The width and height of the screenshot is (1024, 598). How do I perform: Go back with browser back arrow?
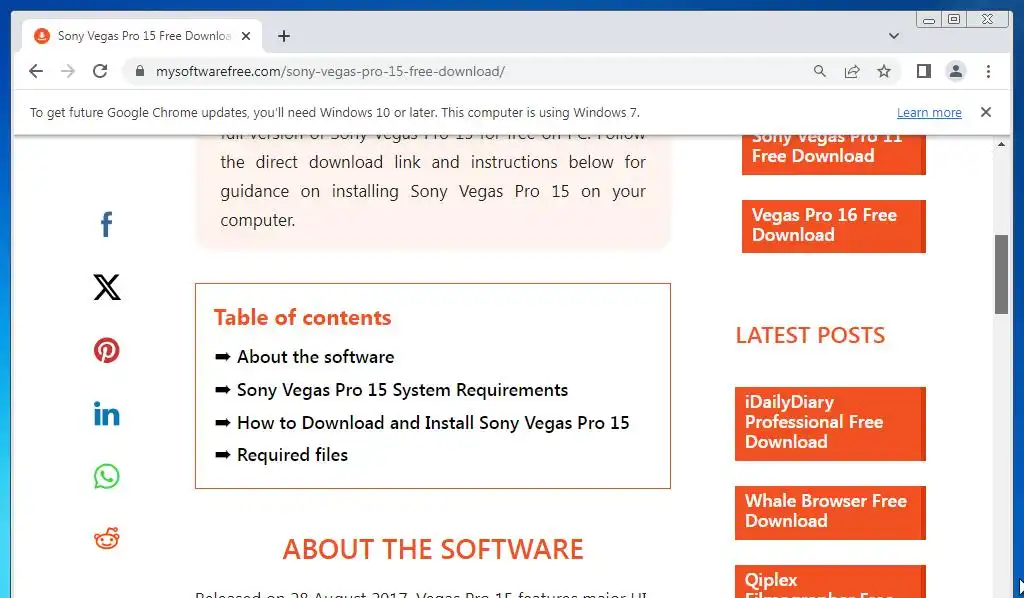(x=36, y=71)
